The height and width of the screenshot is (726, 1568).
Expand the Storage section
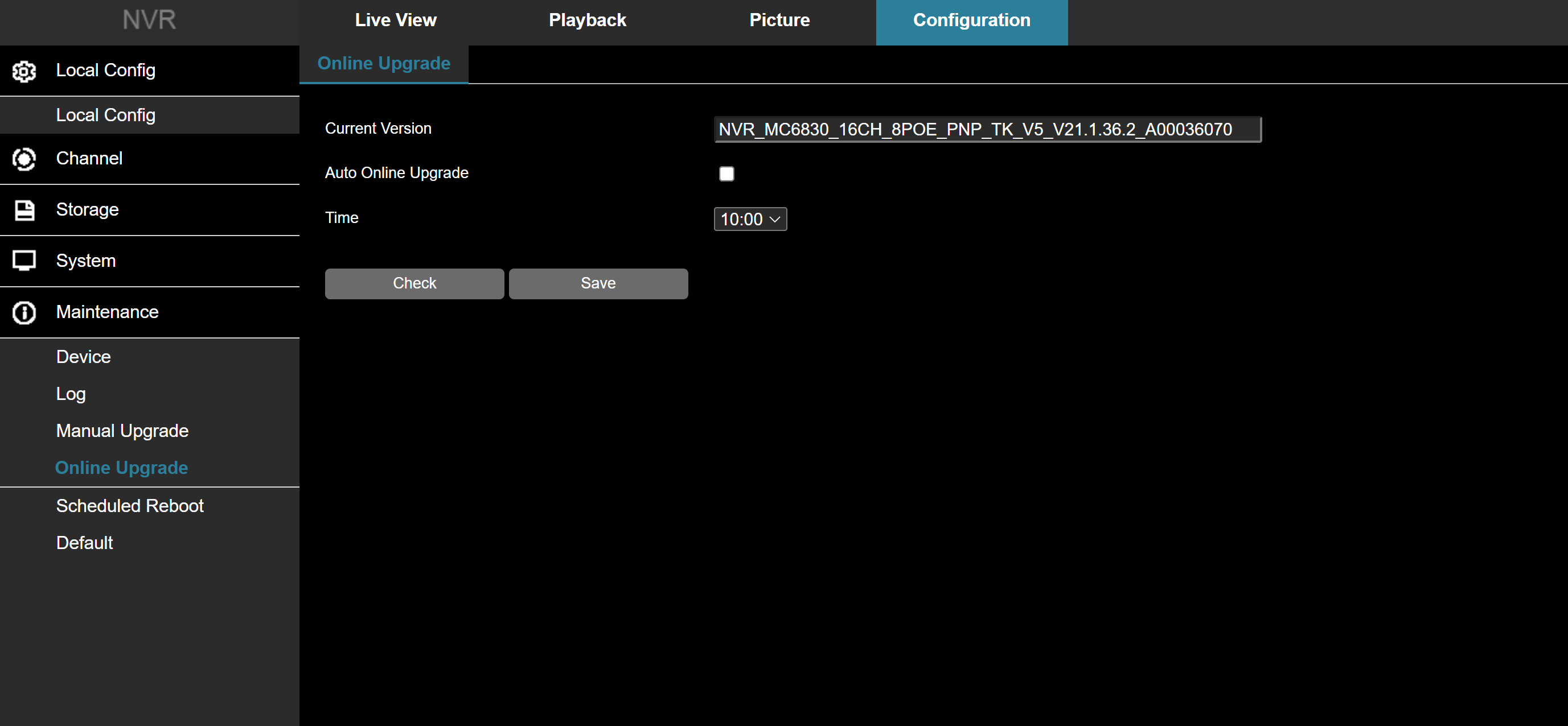click(x=150, y=210)
